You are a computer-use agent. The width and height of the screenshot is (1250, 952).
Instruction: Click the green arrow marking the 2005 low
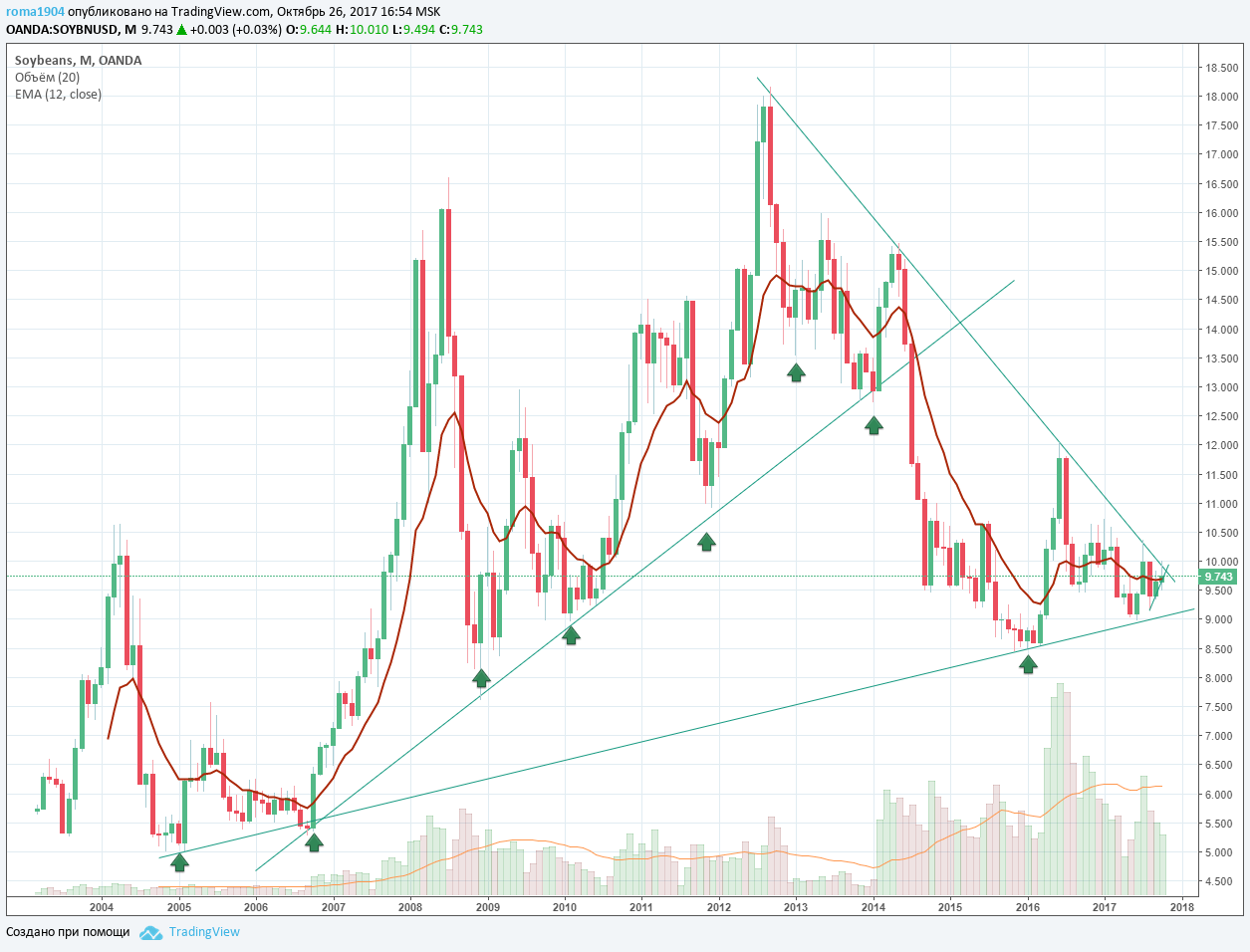point(179,862)
